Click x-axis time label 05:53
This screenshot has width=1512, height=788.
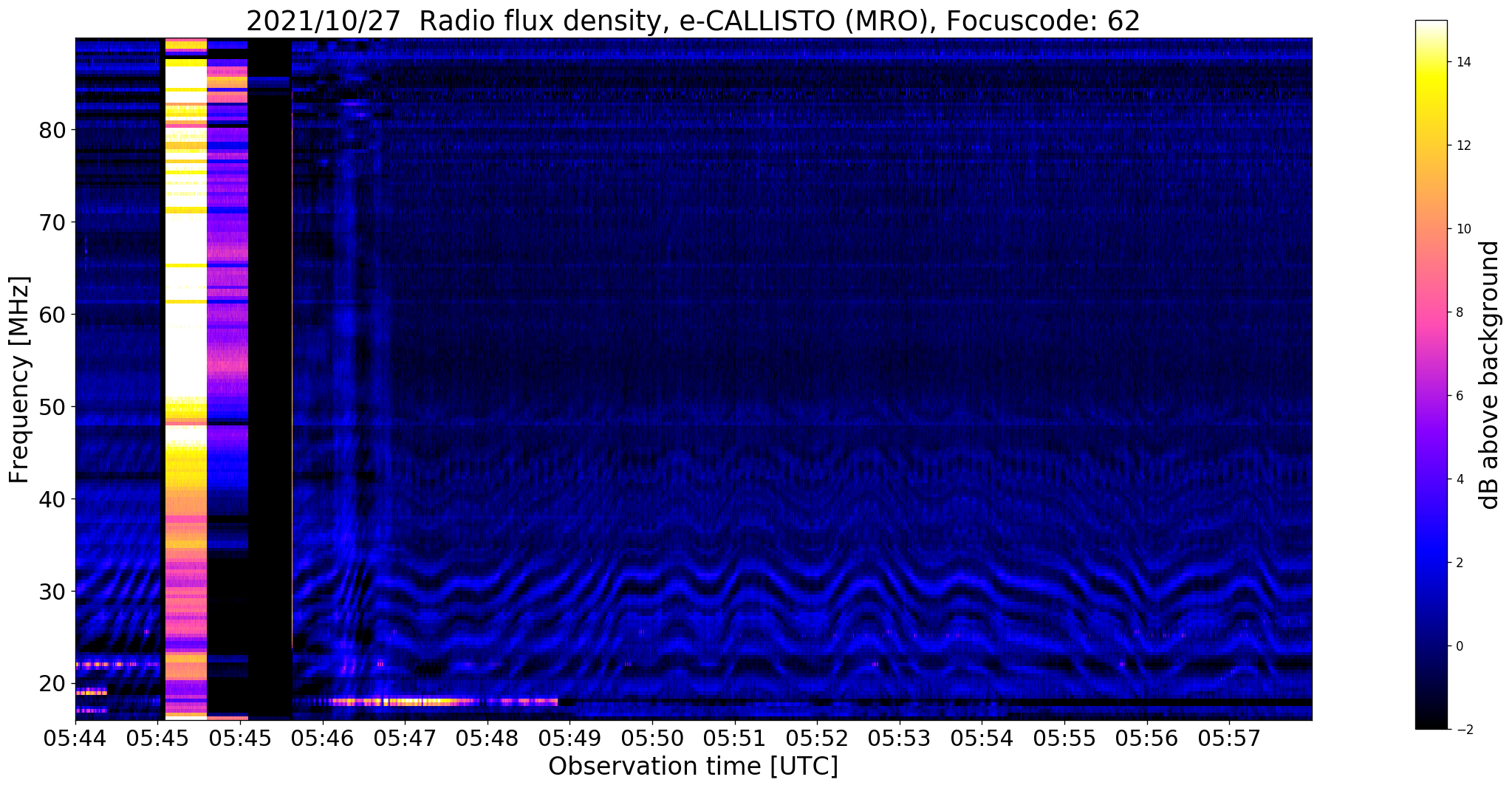(900, 737)
